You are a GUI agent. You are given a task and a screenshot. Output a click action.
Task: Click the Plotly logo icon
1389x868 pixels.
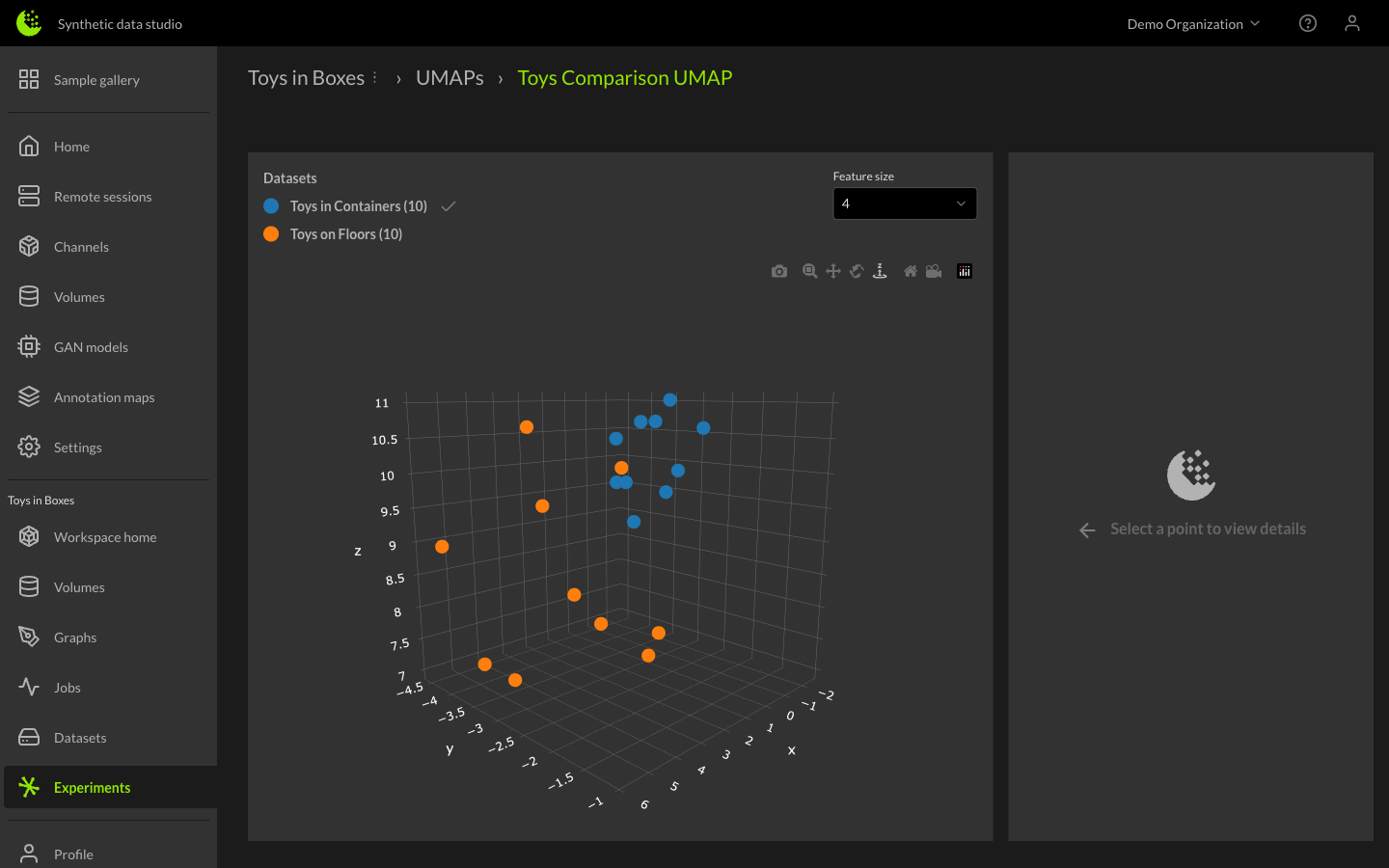click(965, 272)
